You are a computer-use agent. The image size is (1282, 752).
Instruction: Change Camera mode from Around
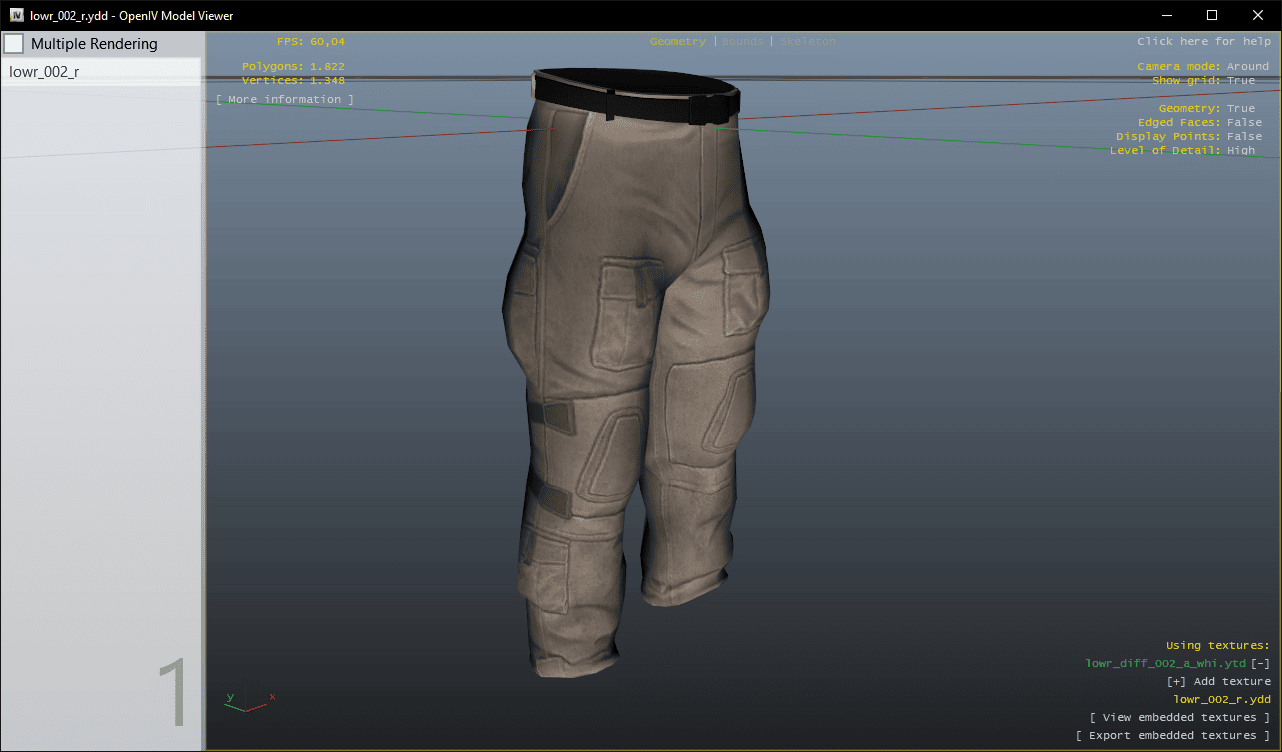(1247, 66)
